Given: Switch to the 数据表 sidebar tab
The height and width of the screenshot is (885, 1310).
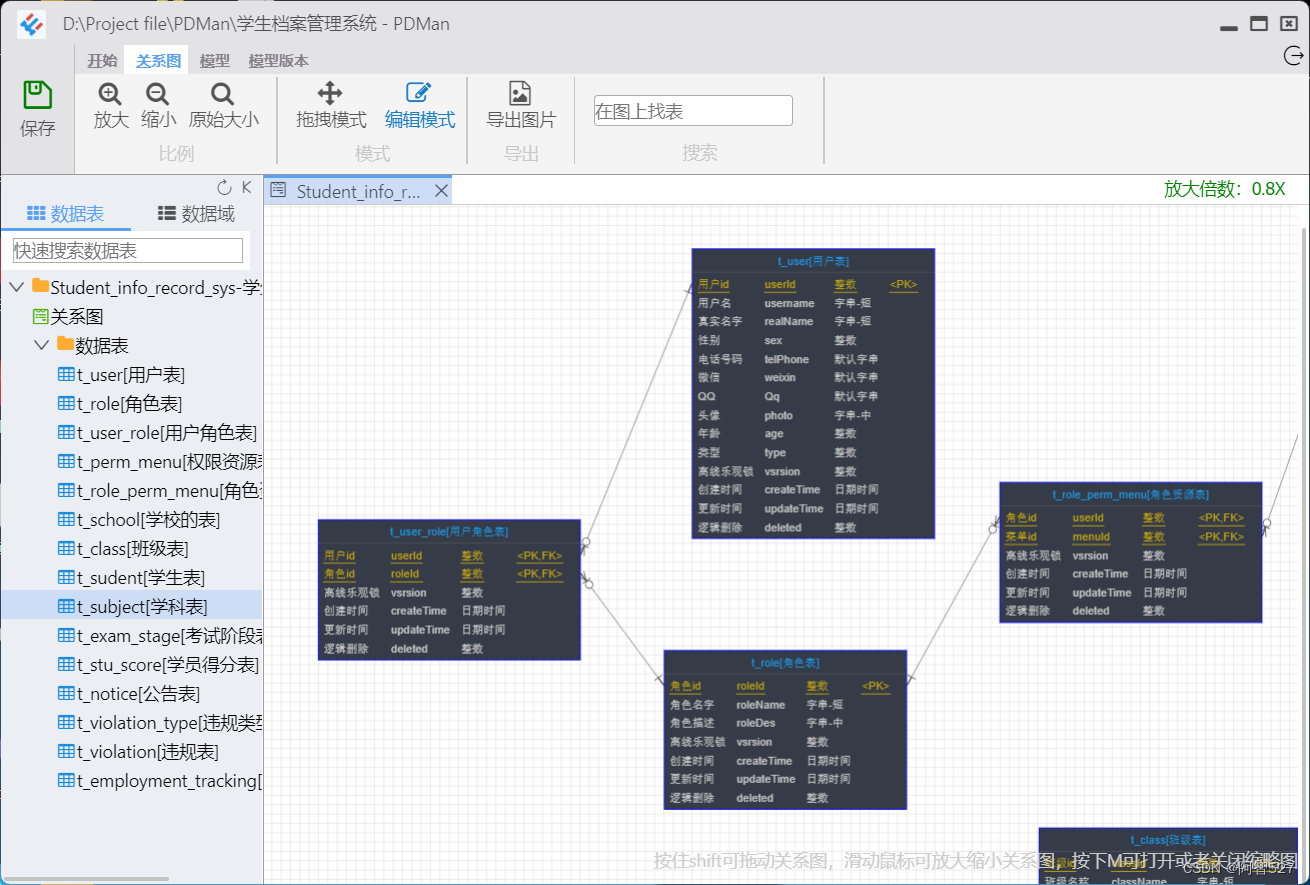Looking at the screenshot, I should pyautogui.click(x=65, y=213).
